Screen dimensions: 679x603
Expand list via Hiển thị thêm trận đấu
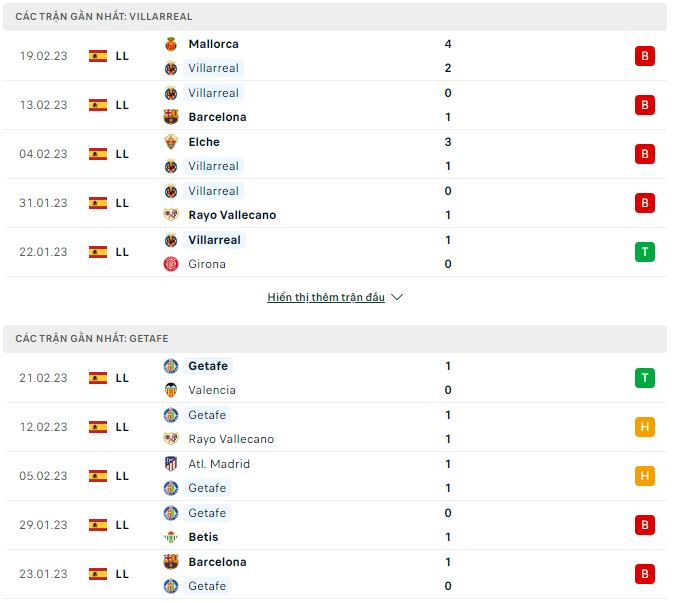pyautogui.click(x=326, y=298)
